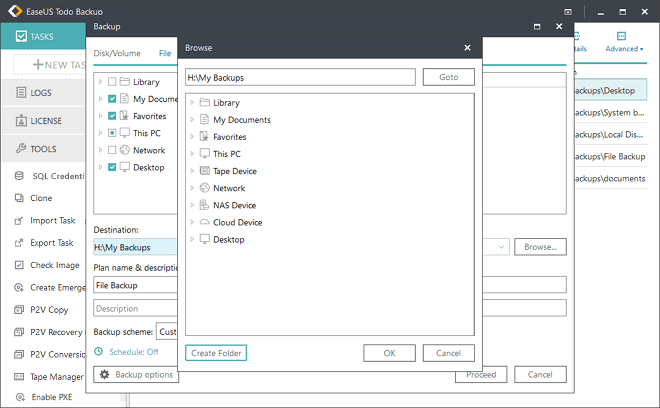Open the LOGS section icon
The image size is (660, 408).
21,92
